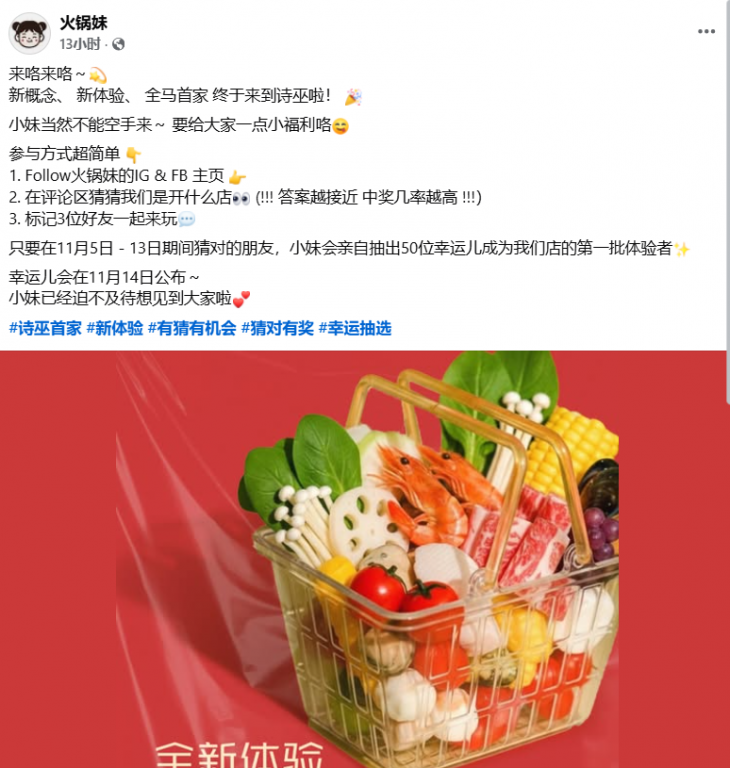This screenshot has width=730, height=768.
Task: Click the pointing-right hand emoji
Action: (237, 177)
